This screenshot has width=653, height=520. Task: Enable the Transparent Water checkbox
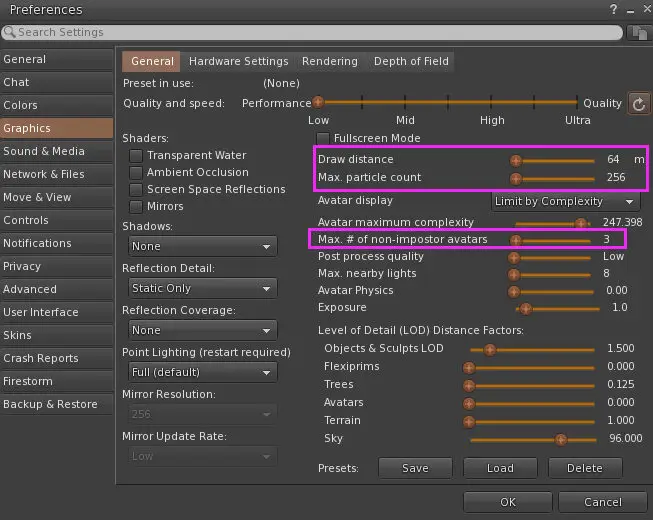pyautogui.click(x=136, y=156)
